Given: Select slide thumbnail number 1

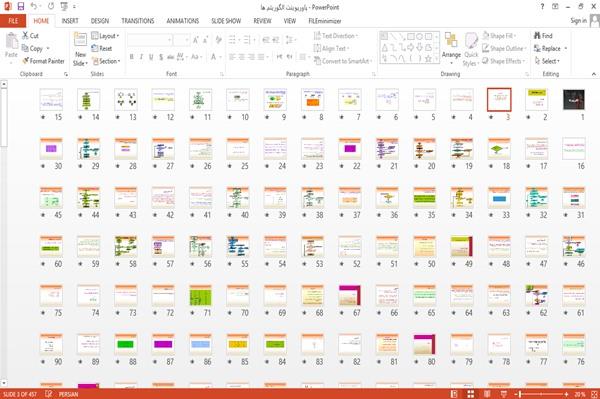Looking at the screenshot, I should pyautogui.click(x=574, y=99).
